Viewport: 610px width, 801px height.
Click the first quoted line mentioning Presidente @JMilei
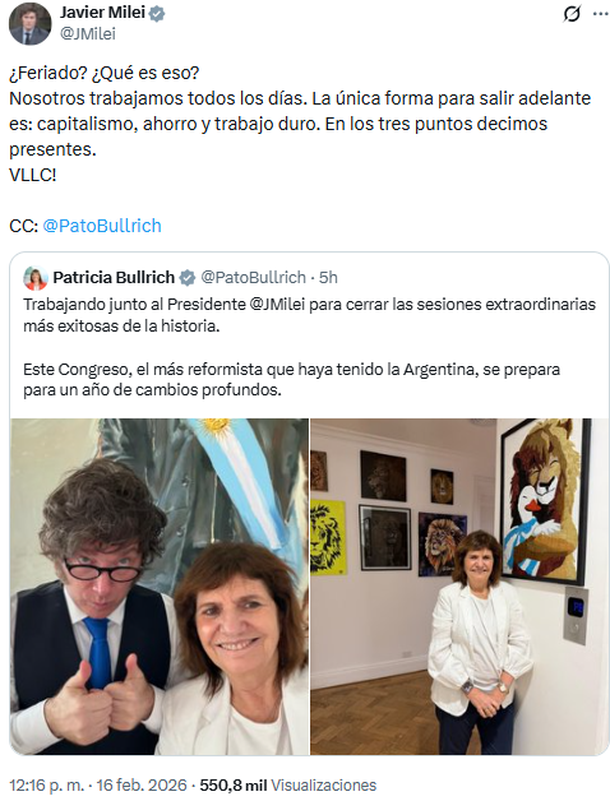[x=310, y=304]
